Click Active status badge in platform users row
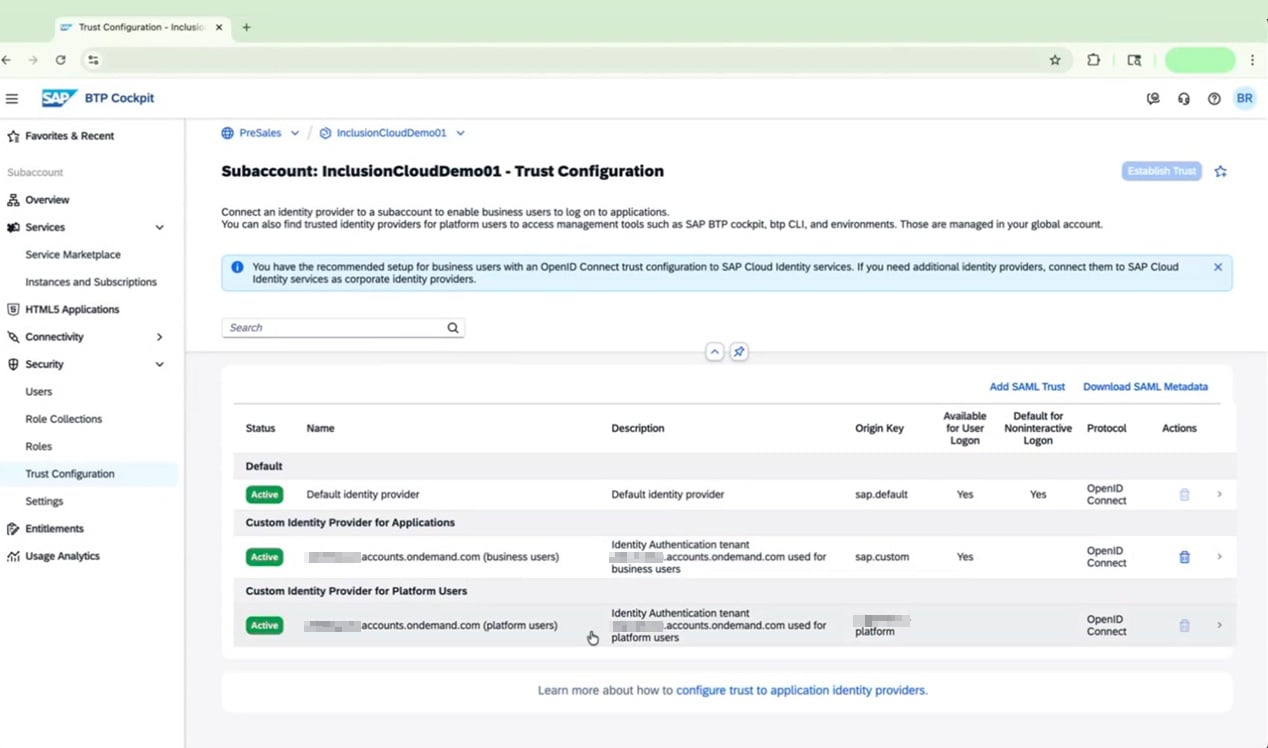The height and width of the screenshot is (748, 1268). point(264,625)
